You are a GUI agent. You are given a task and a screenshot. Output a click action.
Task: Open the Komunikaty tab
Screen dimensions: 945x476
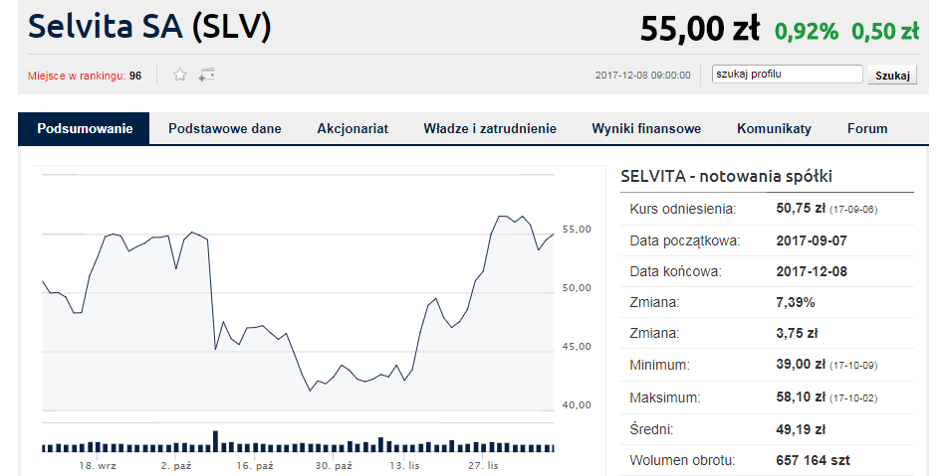click(774, 129)
